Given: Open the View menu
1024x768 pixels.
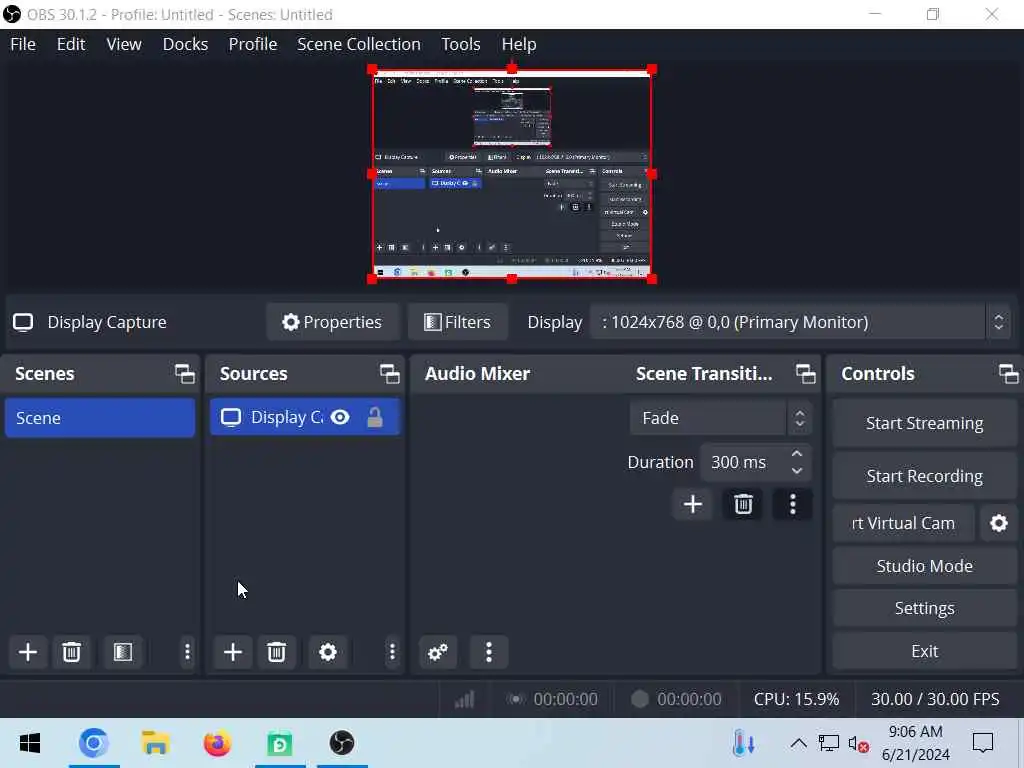Looking at the screenshot, I should click(x=124, y=44).
